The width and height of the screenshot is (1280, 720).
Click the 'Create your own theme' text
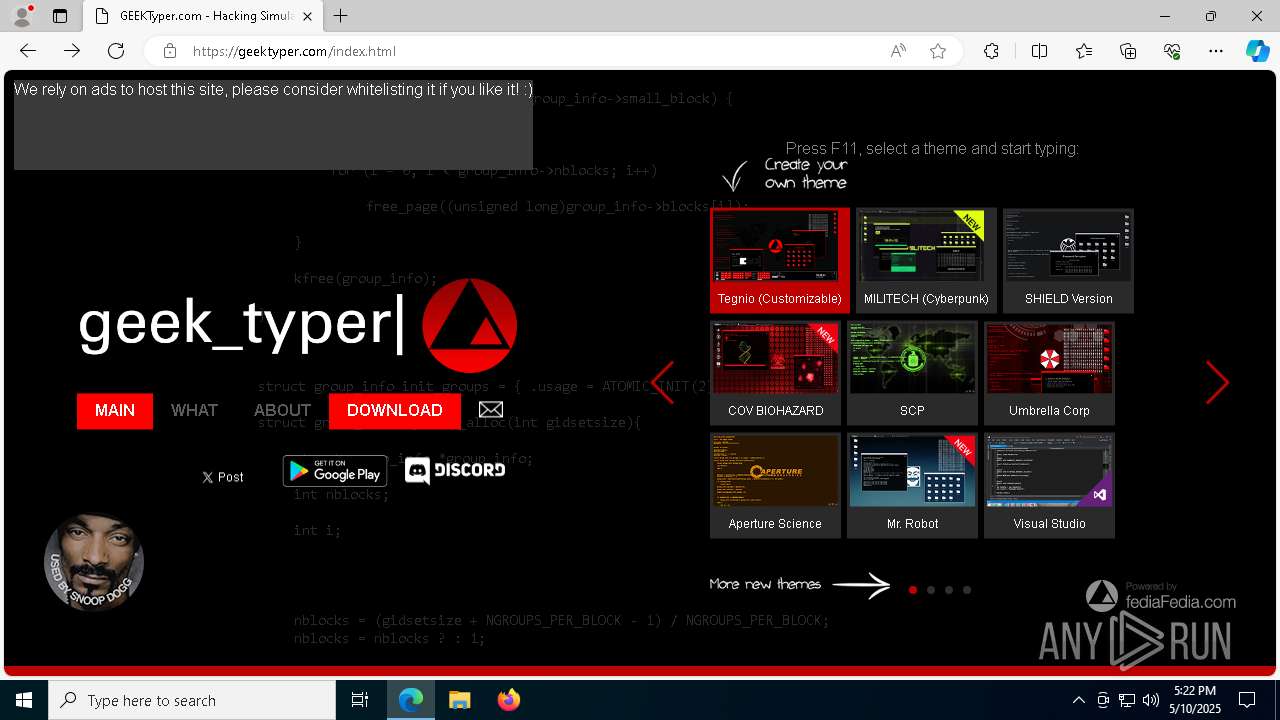coord(806,174)
